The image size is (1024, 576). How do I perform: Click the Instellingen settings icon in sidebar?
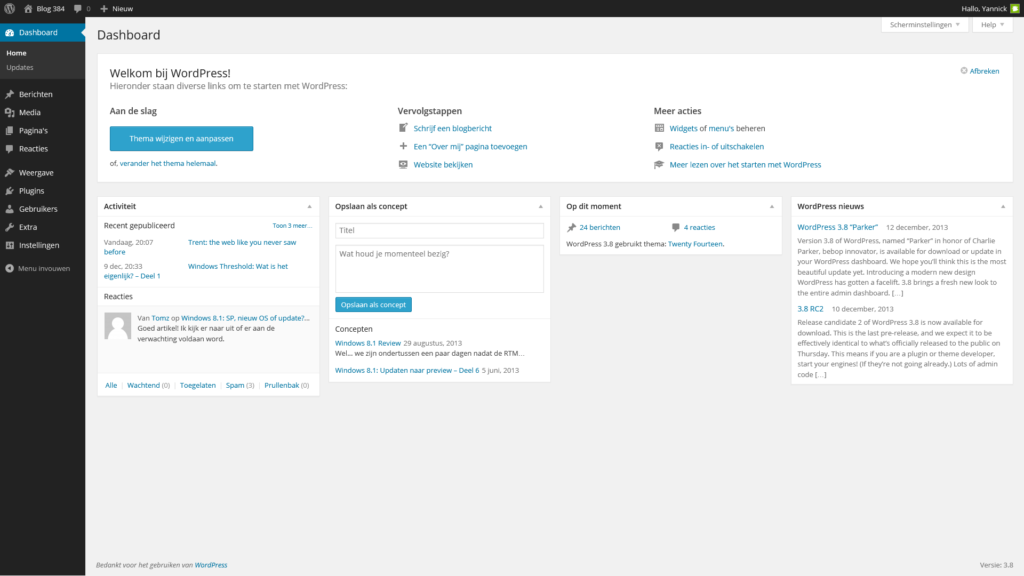pos(10,245)
